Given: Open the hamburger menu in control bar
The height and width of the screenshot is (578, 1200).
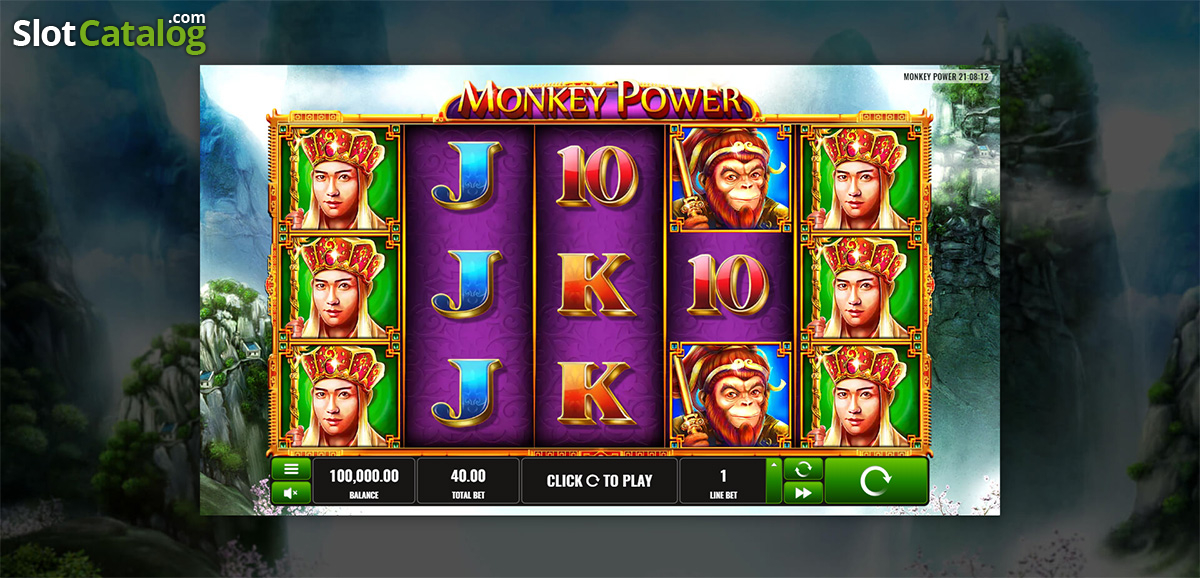Looking at the screenshot, I should [291, 469].
